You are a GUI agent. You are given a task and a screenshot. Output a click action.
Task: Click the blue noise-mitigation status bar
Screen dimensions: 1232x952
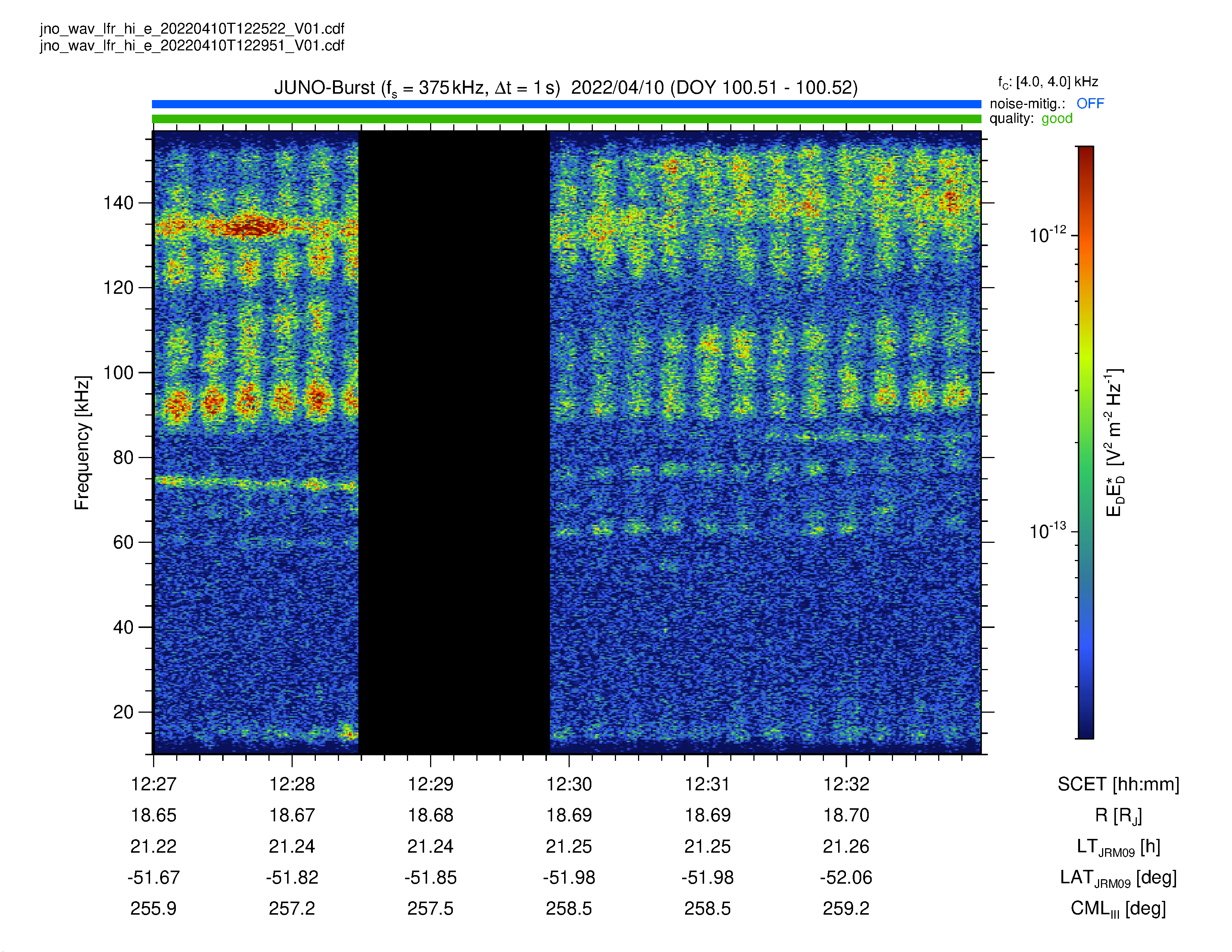pos(566,104)
